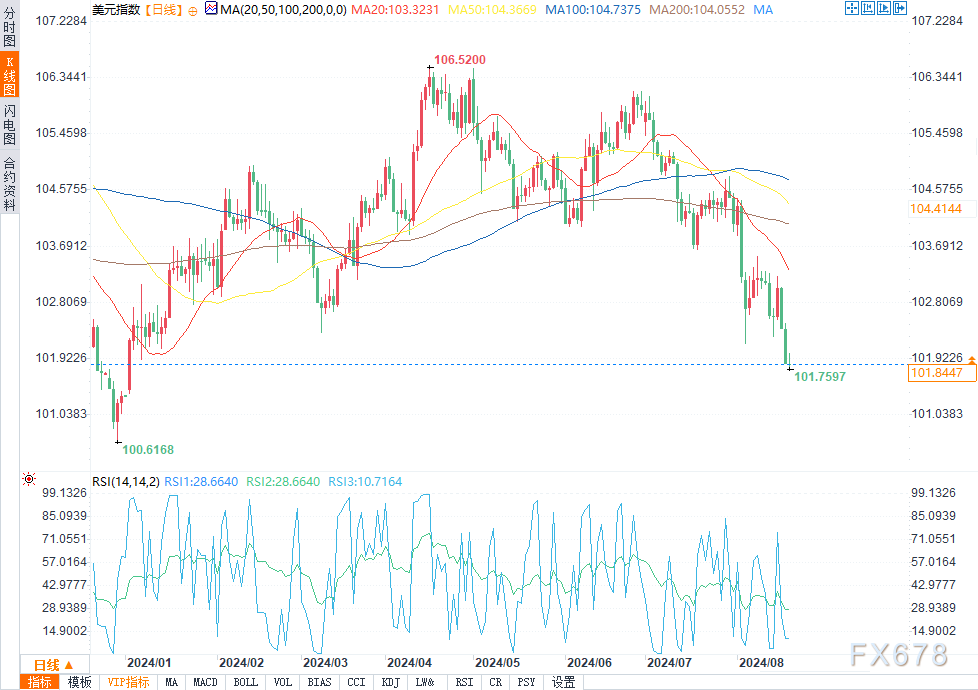Image resolution: width=978 pixels, height=690 pixels.
Task: Click the 美元指数 chart title
Action: pyautogui.click(x=116, y=10)
